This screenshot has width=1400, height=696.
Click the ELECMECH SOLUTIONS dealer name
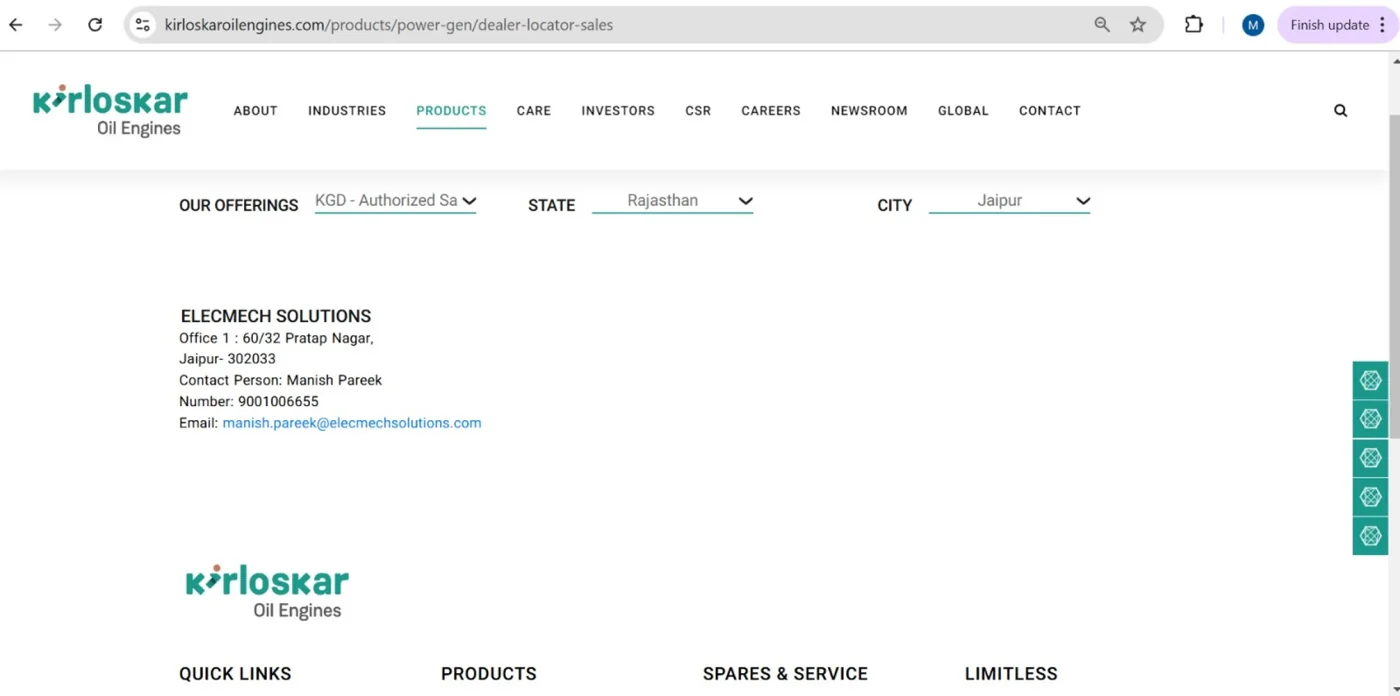click(x=276, y=316)
